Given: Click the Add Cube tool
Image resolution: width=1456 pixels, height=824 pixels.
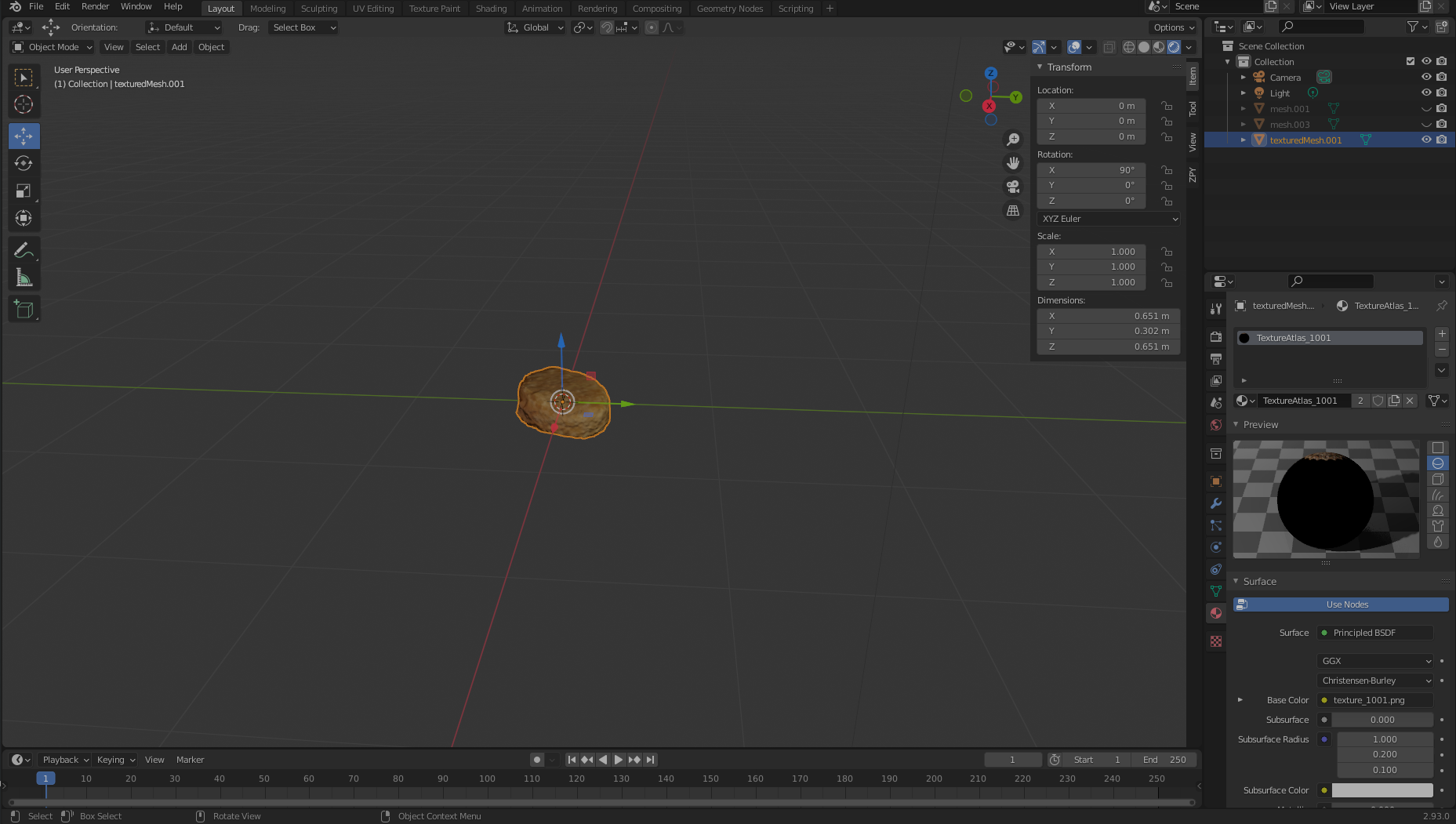Looking at the screenshot, I should [24, 310].
